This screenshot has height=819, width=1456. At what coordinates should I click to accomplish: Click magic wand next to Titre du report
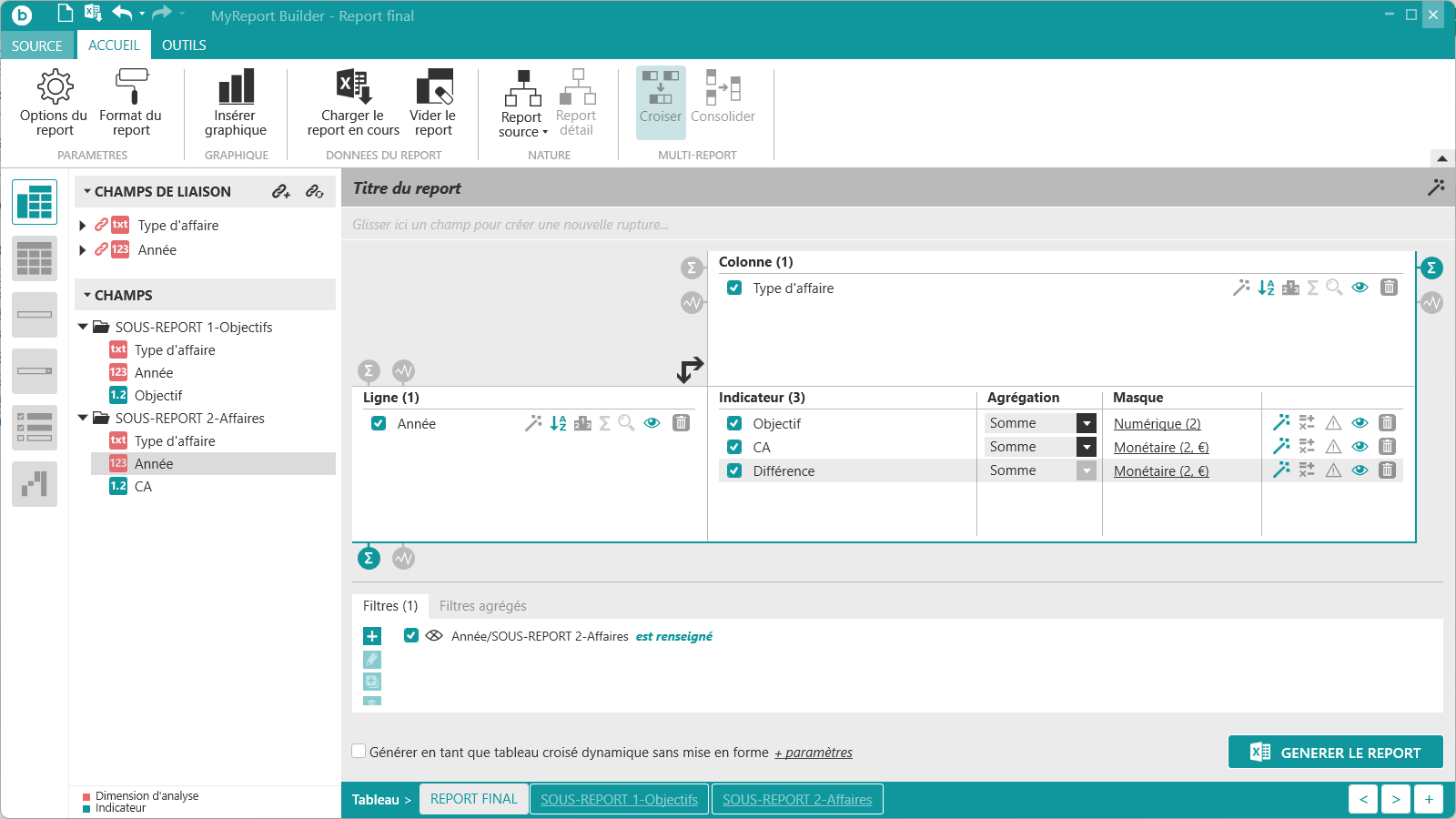tap(1436, 187)
